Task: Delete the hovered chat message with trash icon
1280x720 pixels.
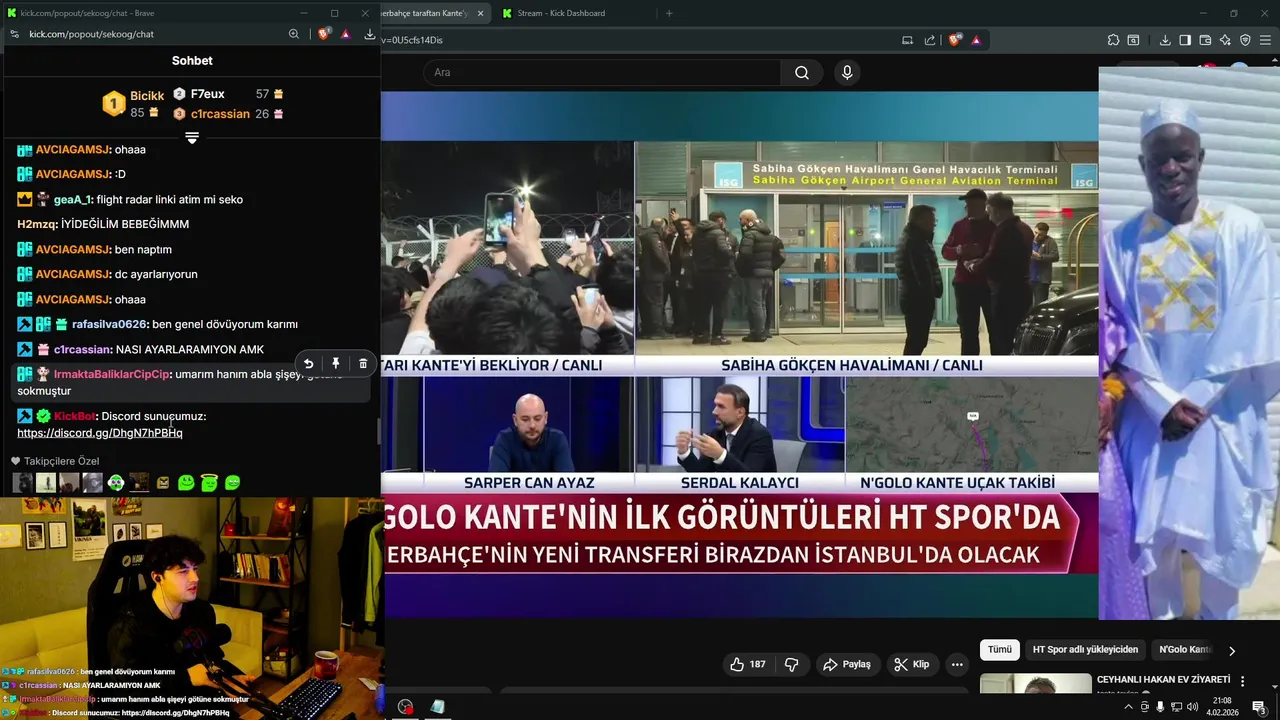Action: [363, 364]
